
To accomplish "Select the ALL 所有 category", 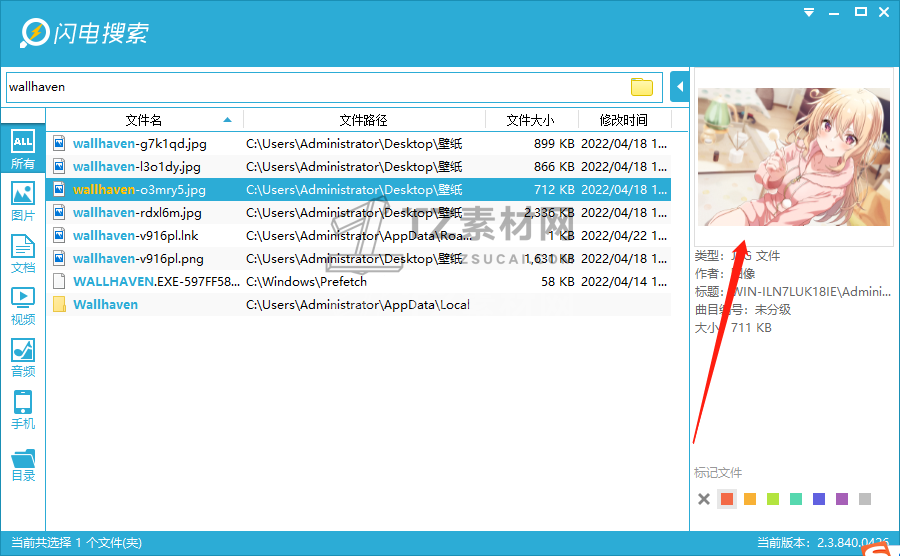I will click(x=23, y=149).
